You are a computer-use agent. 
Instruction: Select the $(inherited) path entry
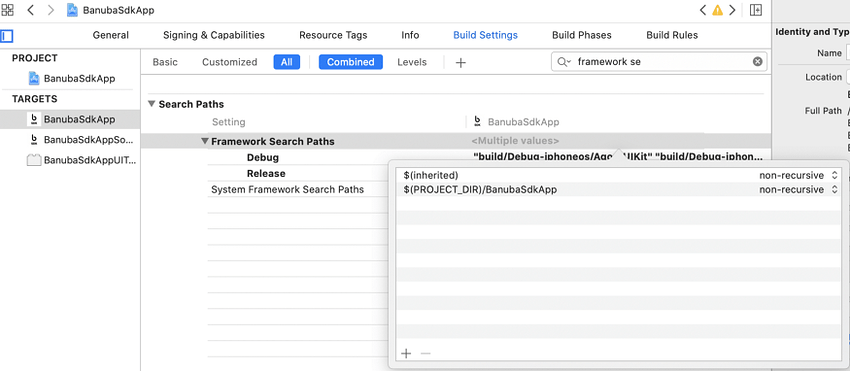point(431,175)
